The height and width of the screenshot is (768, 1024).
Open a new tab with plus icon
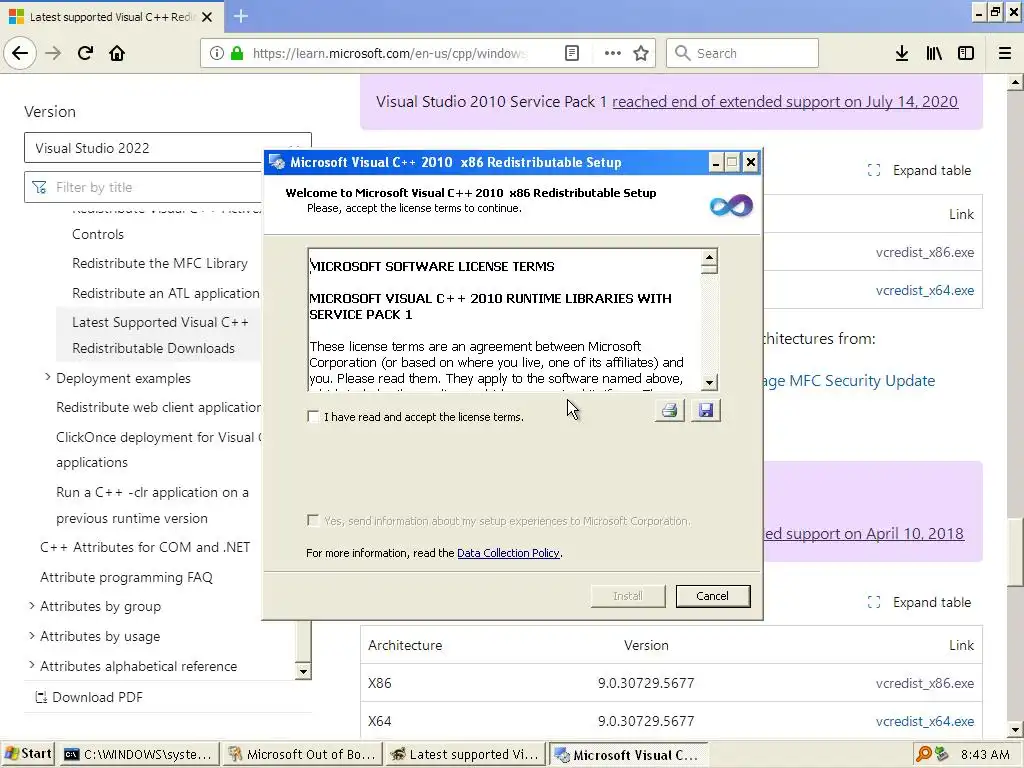point(240,16)
